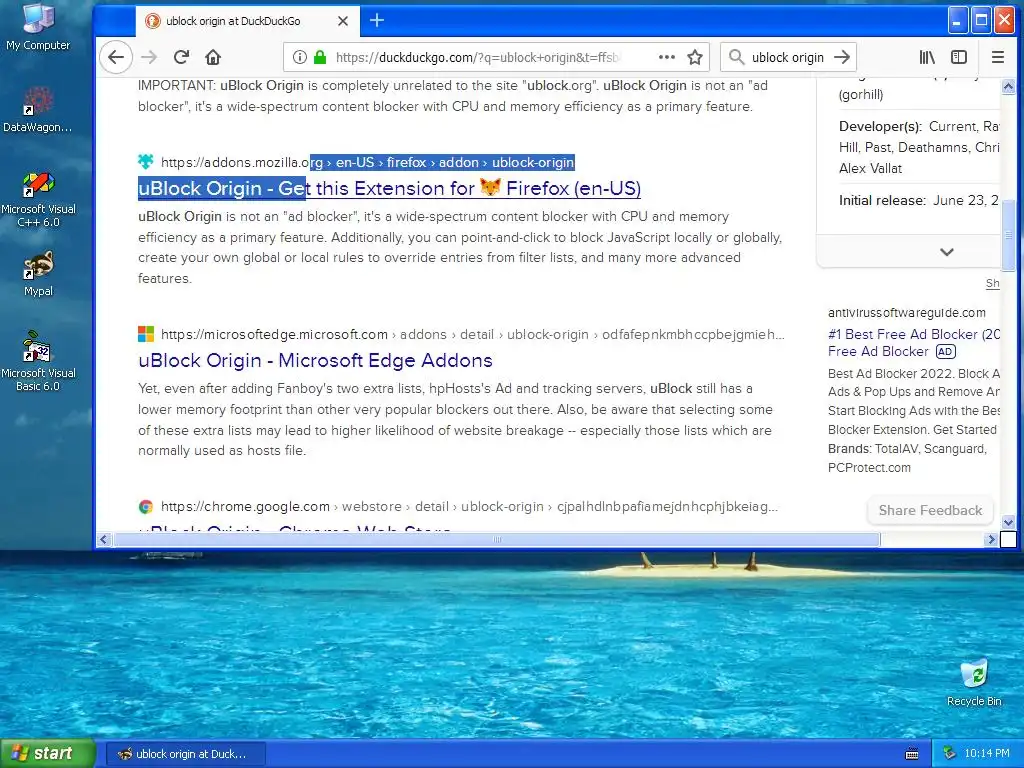Click the tray icon beside the clock

950,753
